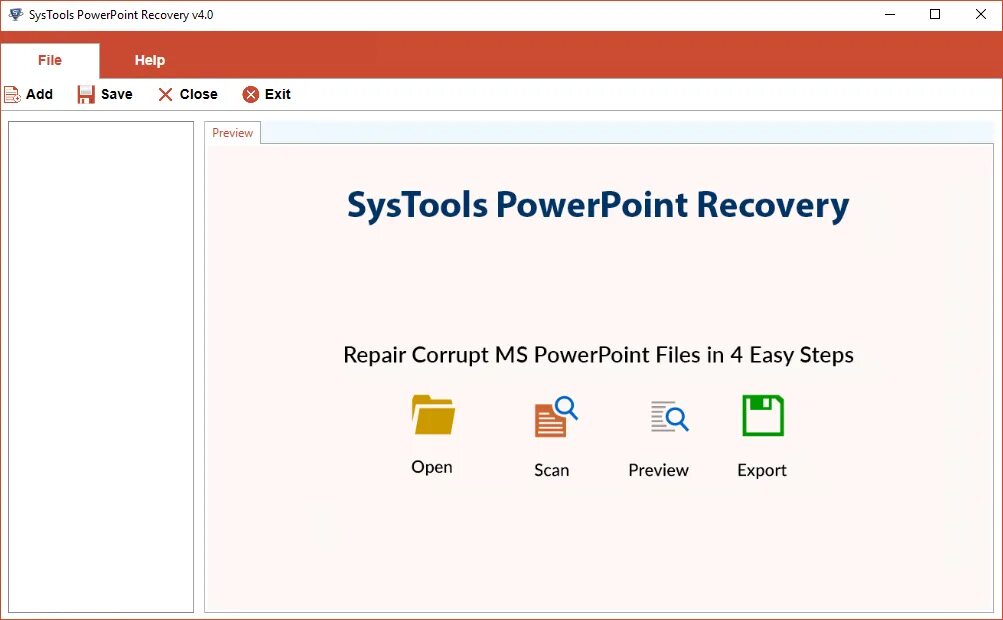The width and height of the screenshot is (1003, 620).
Task: Minimize the SysTools window
Action: click(890, 14)
